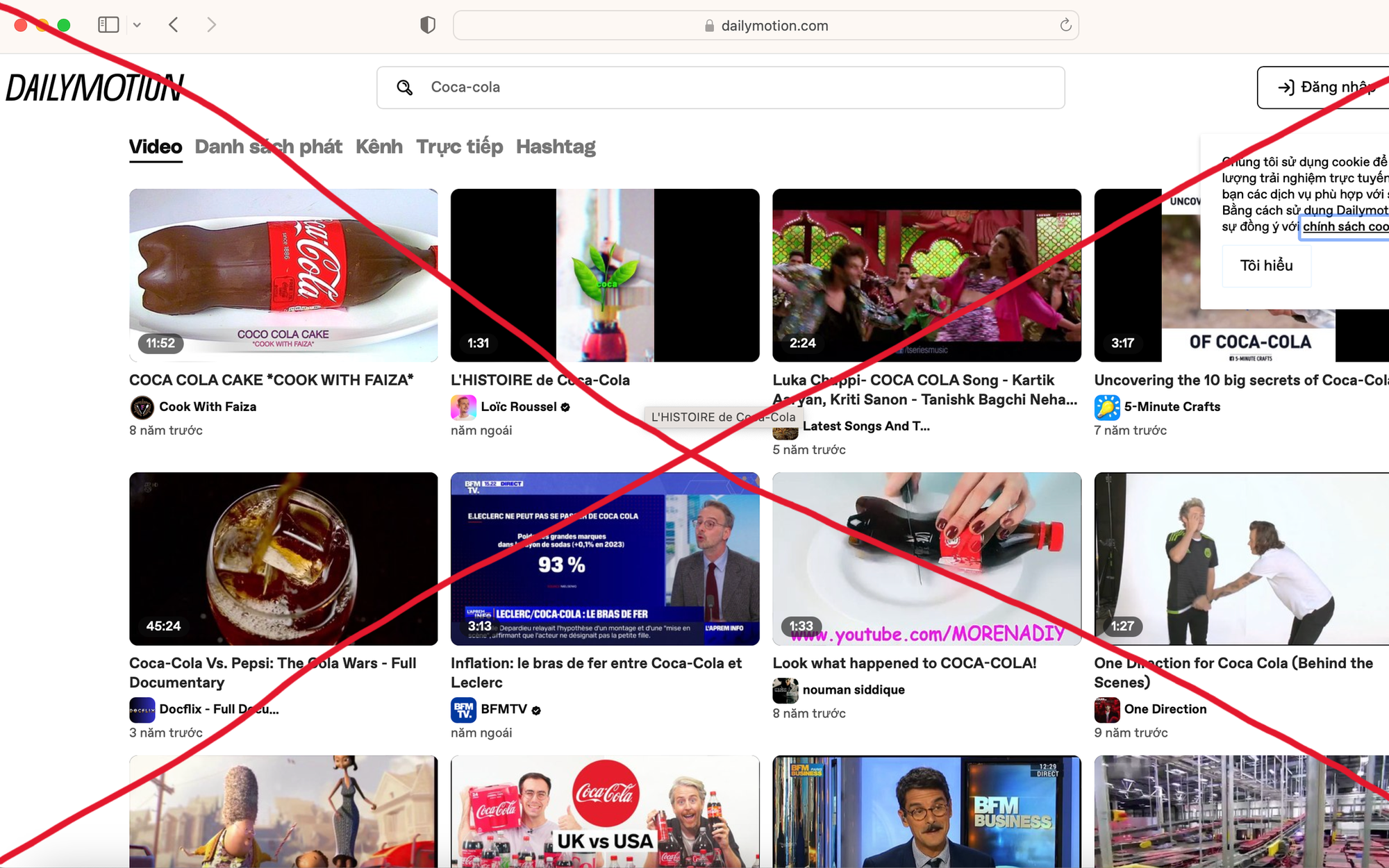1389x868 pixels.
Task: Click the One Direction channel avatar
Action: point(1107,710)
